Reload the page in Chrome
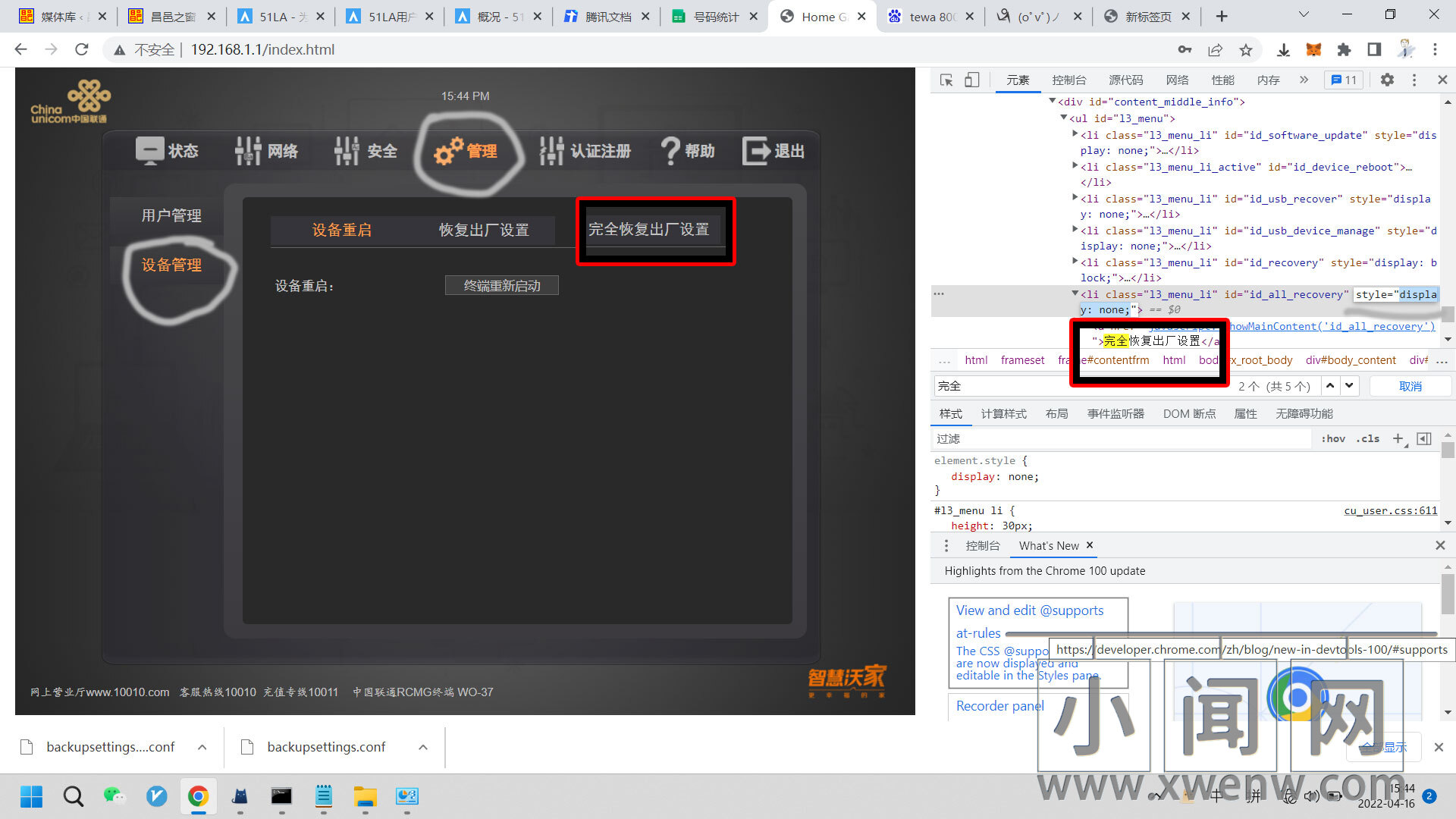 coord(82,49)
